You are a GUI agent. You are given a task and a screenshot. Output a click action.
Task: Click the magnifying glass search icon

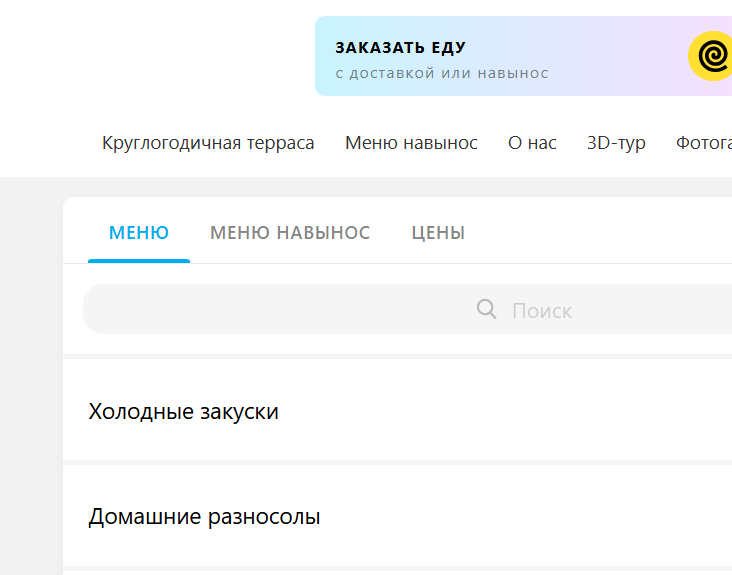click(x=487, y=309)
